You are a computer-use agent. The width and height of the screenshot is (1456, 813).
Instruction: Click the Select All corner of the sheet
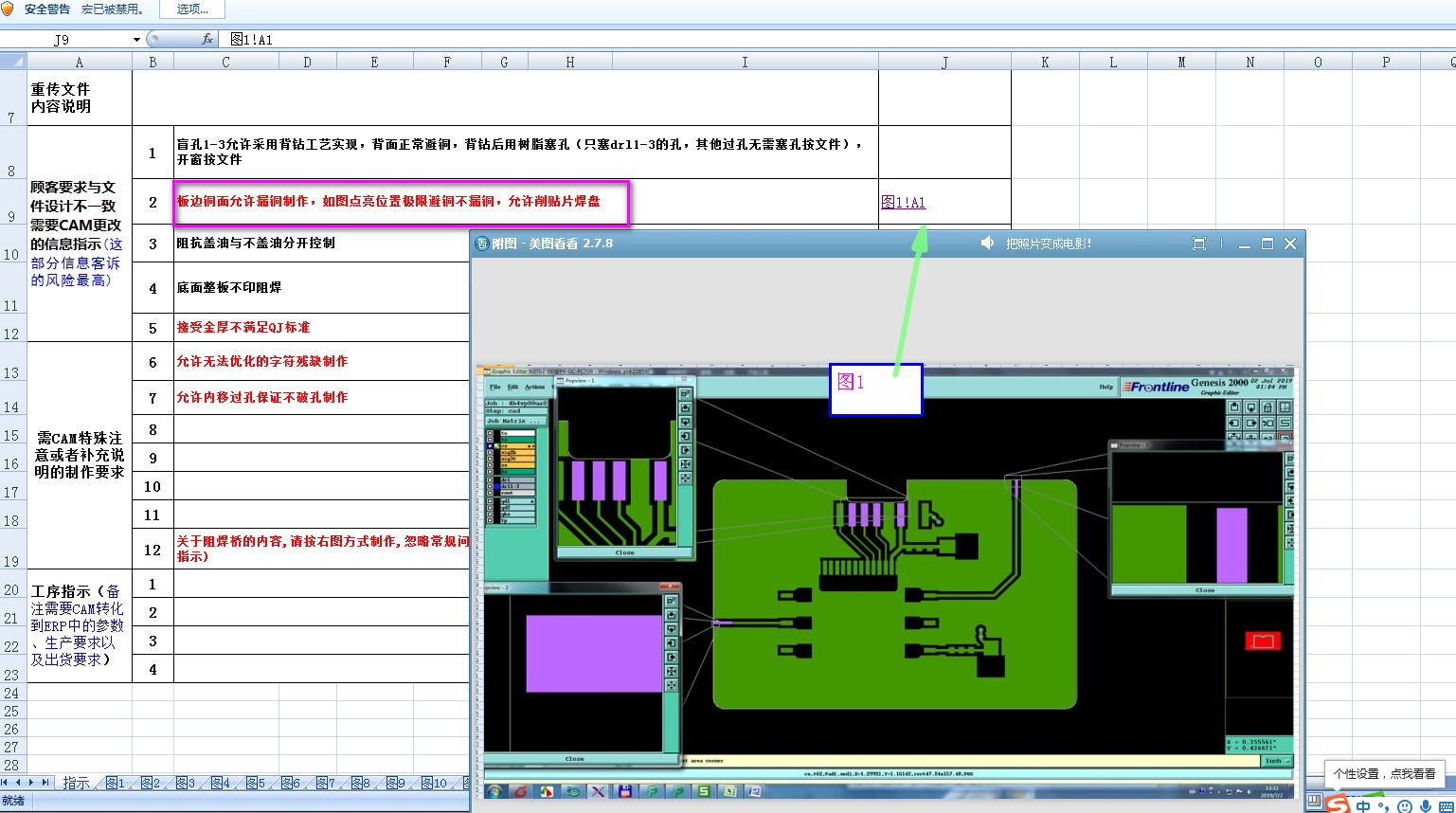(x=12, y=62)
